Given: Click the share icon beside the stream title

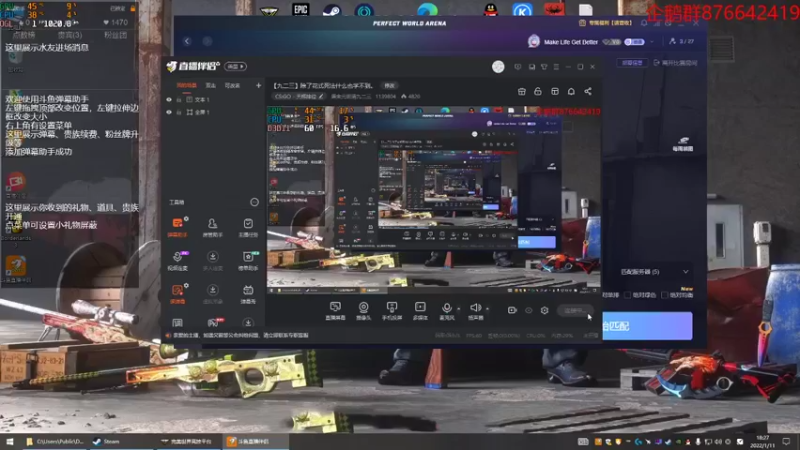Looking at the screenshot, I should click(x=588, y=91).
